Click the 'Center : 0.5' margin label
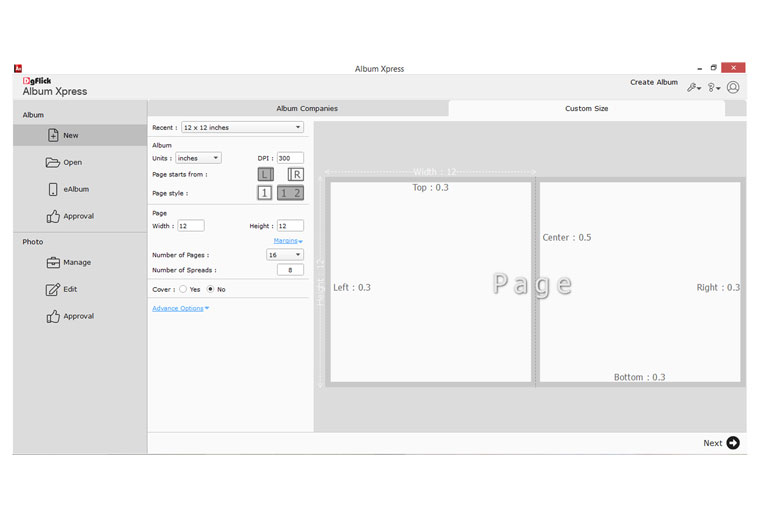Screen dimensions: 760x520 point(567,237)
